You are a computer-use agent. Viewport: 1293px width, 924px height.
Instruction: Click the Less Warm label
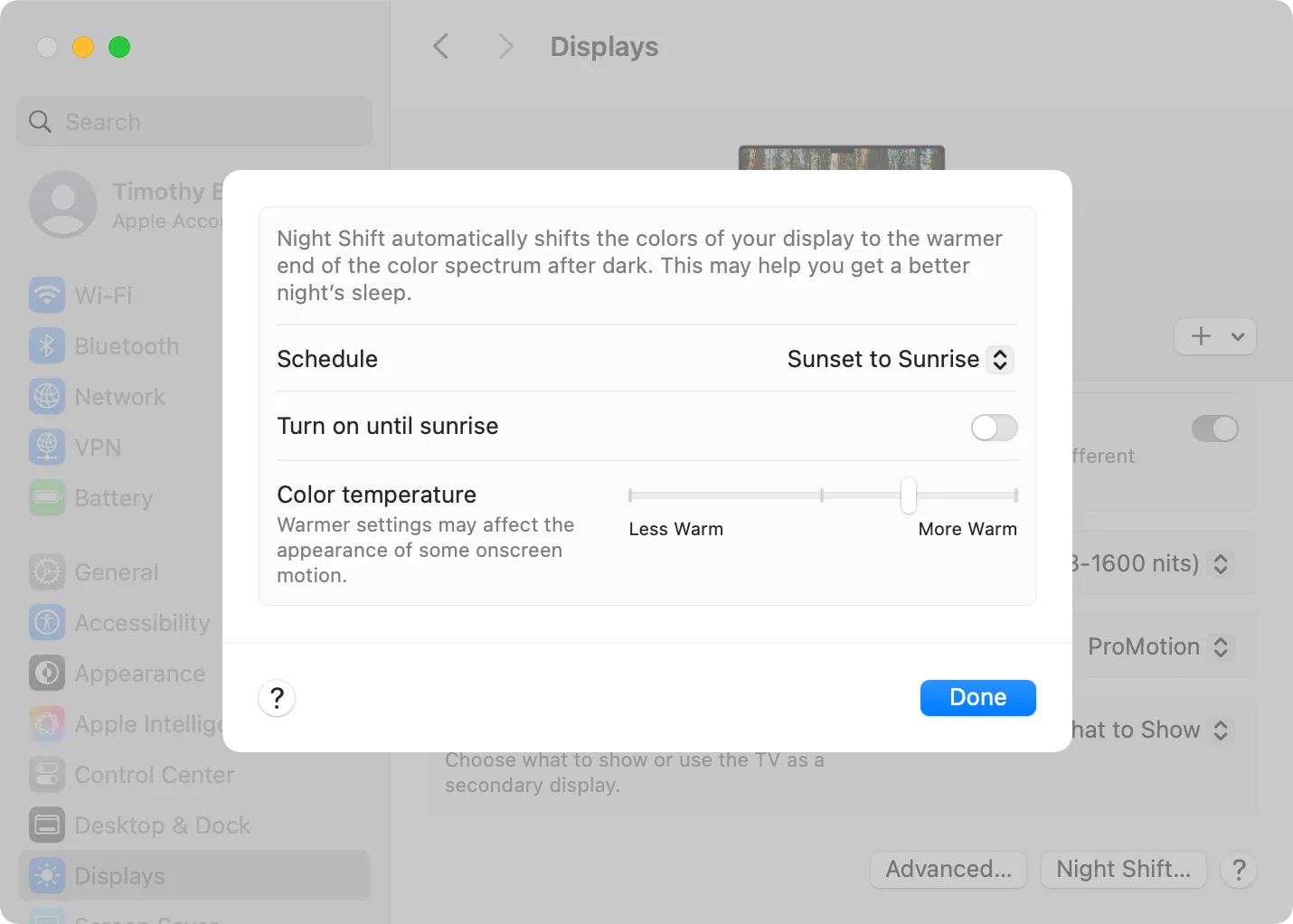[676, 529]
